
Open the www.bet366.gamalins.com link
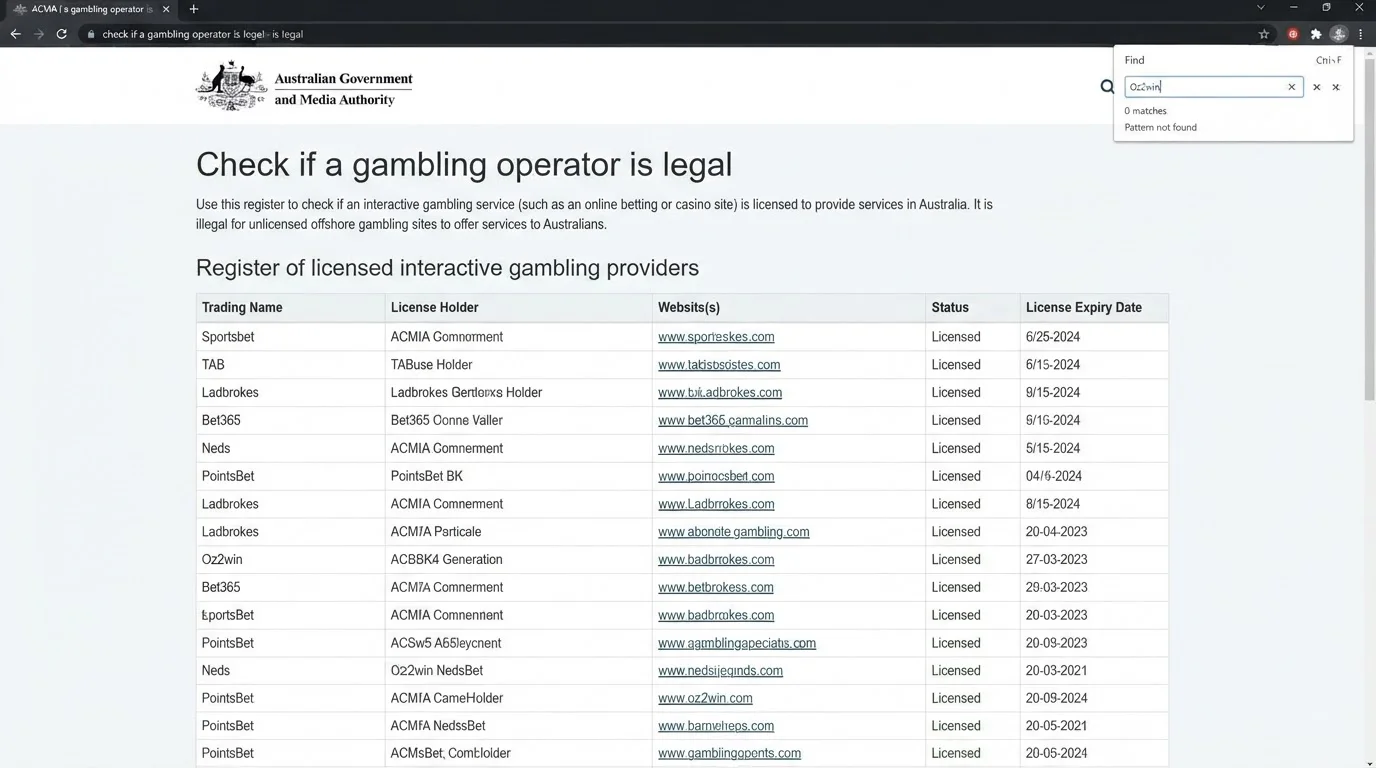[733, 421]
